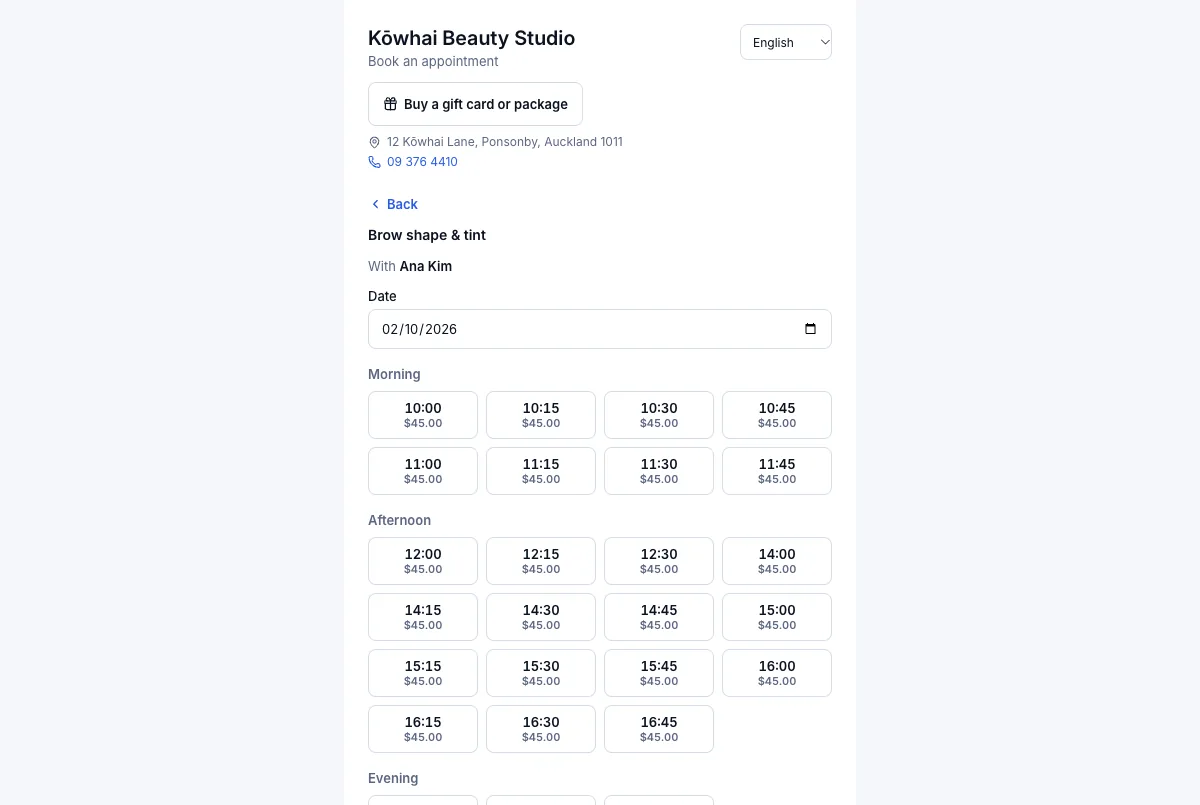Screen dimensions: 1200x805
Task: Select the 12:15 afternoon slot
Action: tap(541, 561)
